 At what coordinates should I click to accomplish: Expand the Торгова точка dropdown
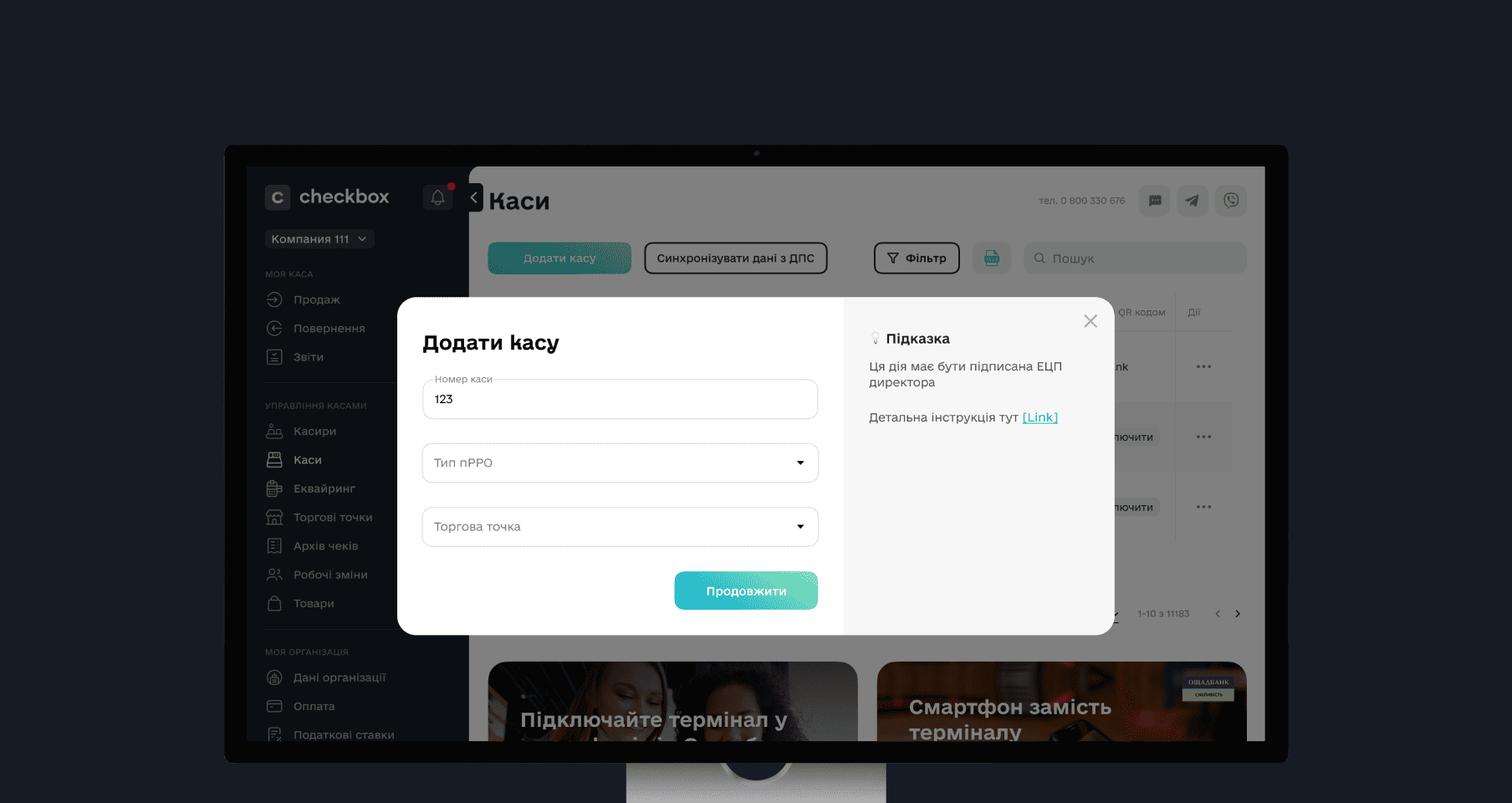[621, 527]
